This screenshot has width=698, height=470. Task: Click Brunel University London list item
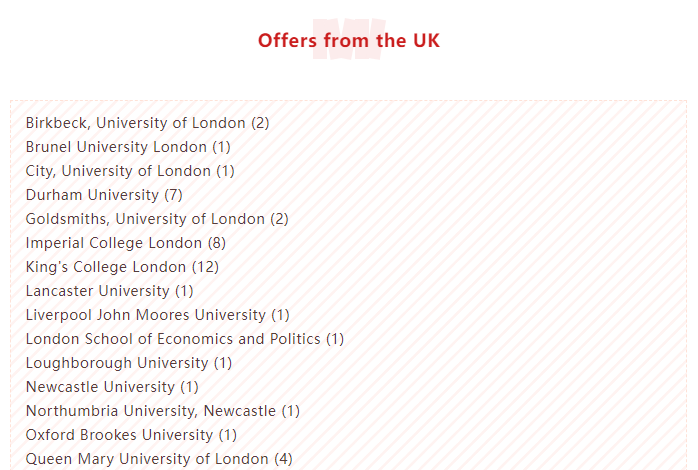click(128, 147)
